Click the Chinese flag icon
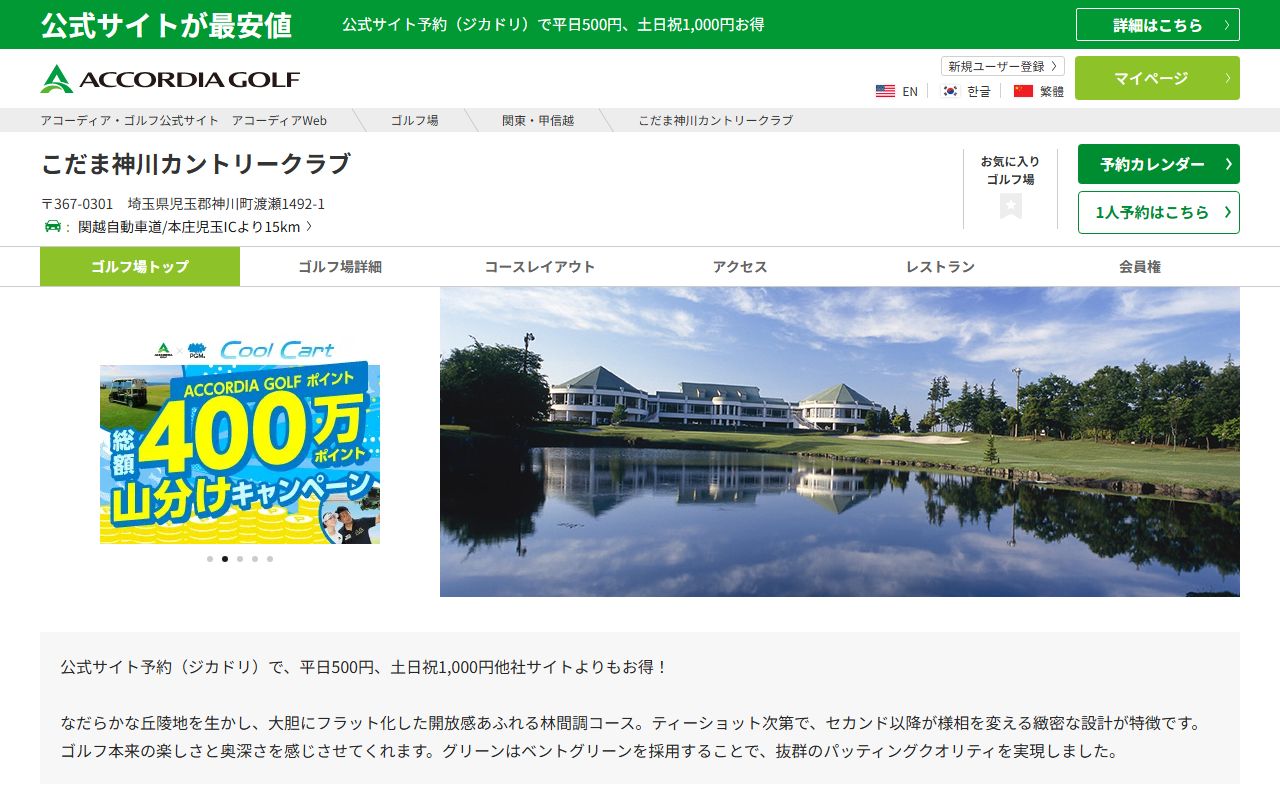 (1023, 91)
